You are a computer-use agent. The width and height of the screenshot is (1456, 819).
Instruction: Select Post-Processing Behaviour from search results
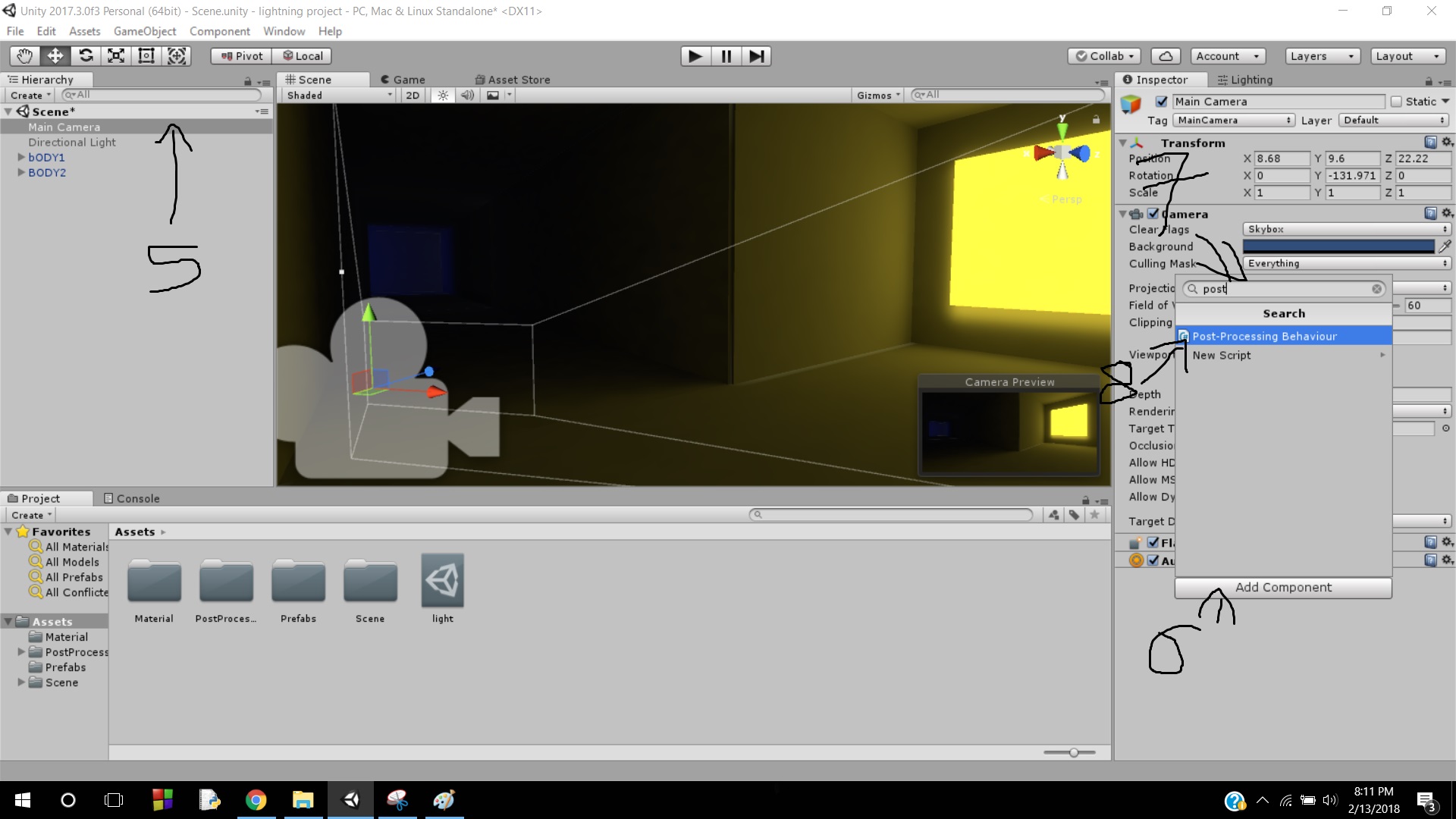coord(1284,336)
